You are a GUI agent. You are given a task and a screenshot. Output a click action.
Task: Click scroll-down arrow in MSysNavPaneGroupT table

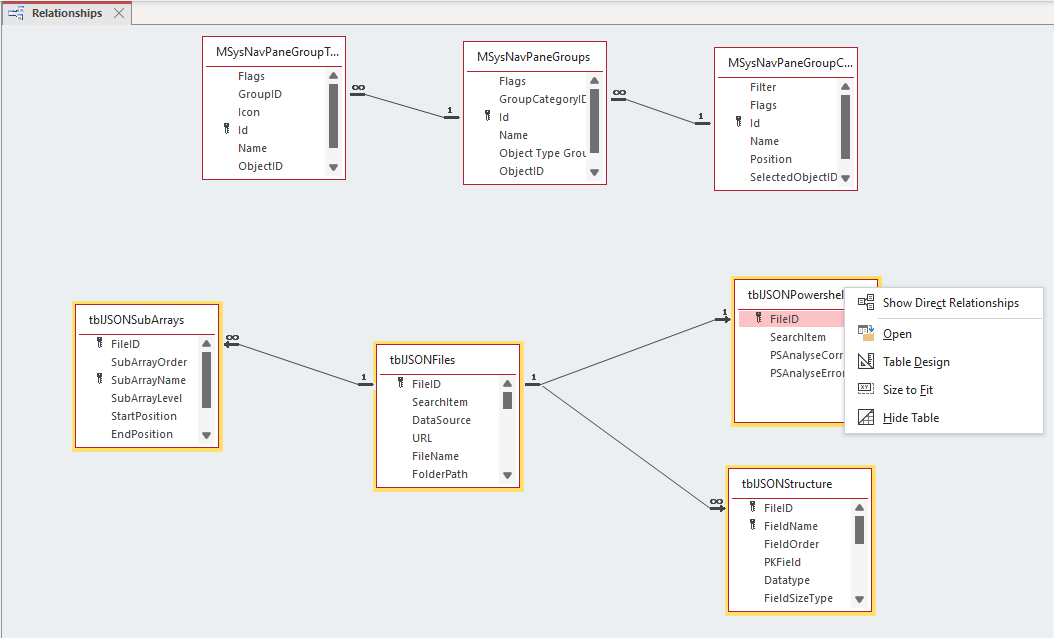(333, 167)
